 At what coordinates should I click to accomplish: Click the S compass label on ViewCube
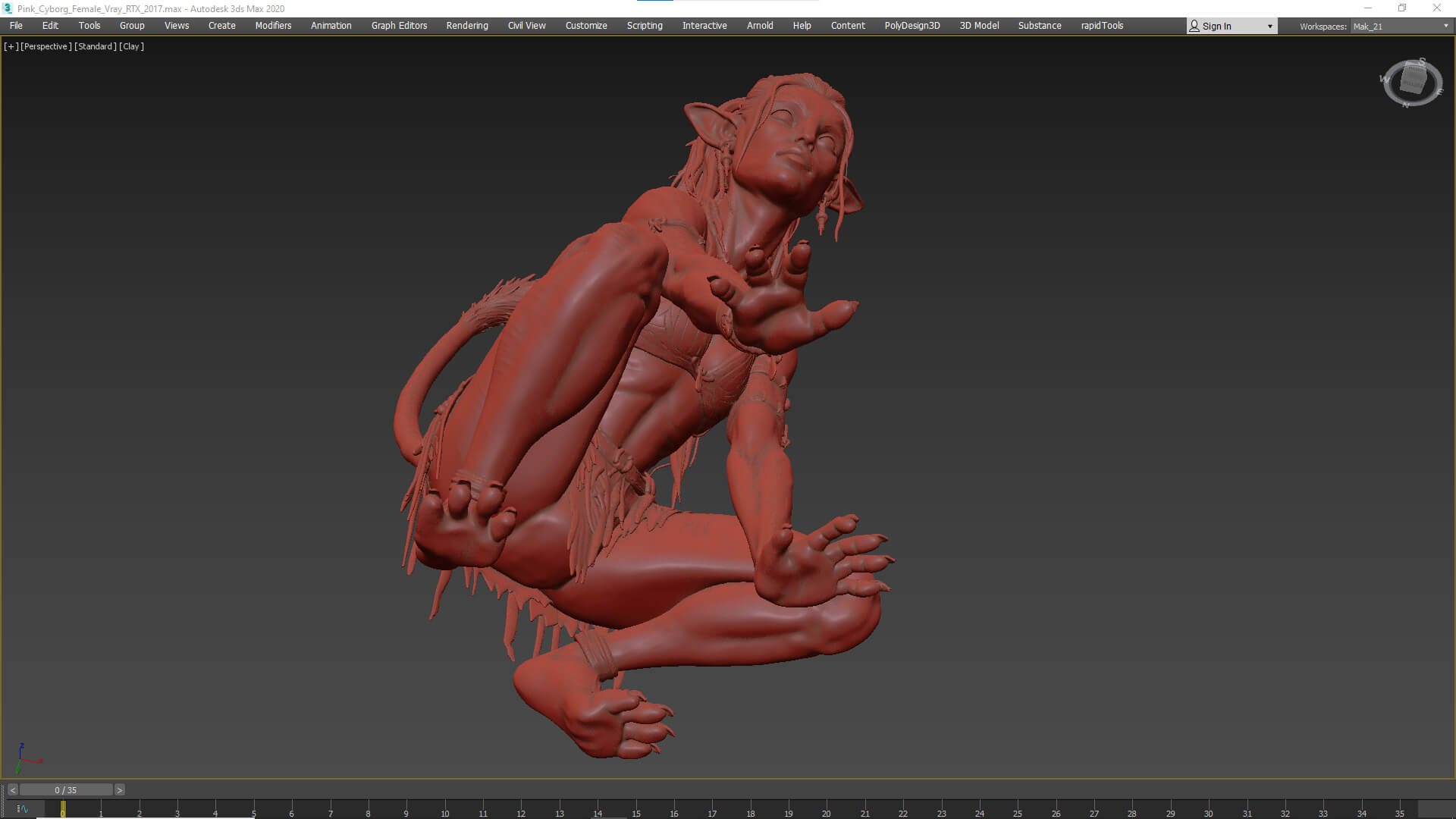tap(1422, 61)
